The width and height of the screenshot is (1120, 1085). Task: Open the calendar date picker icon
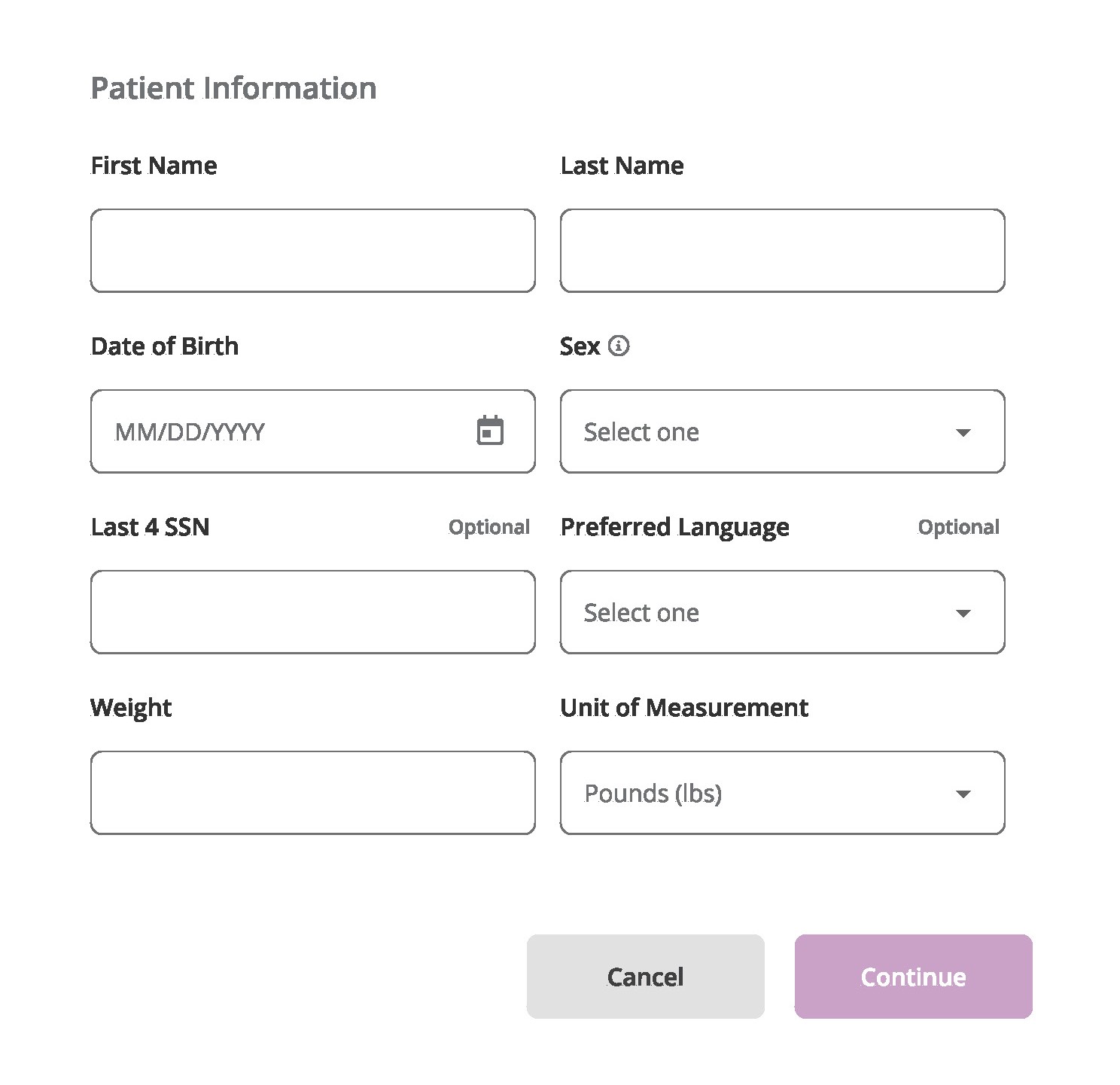(490, 431)
